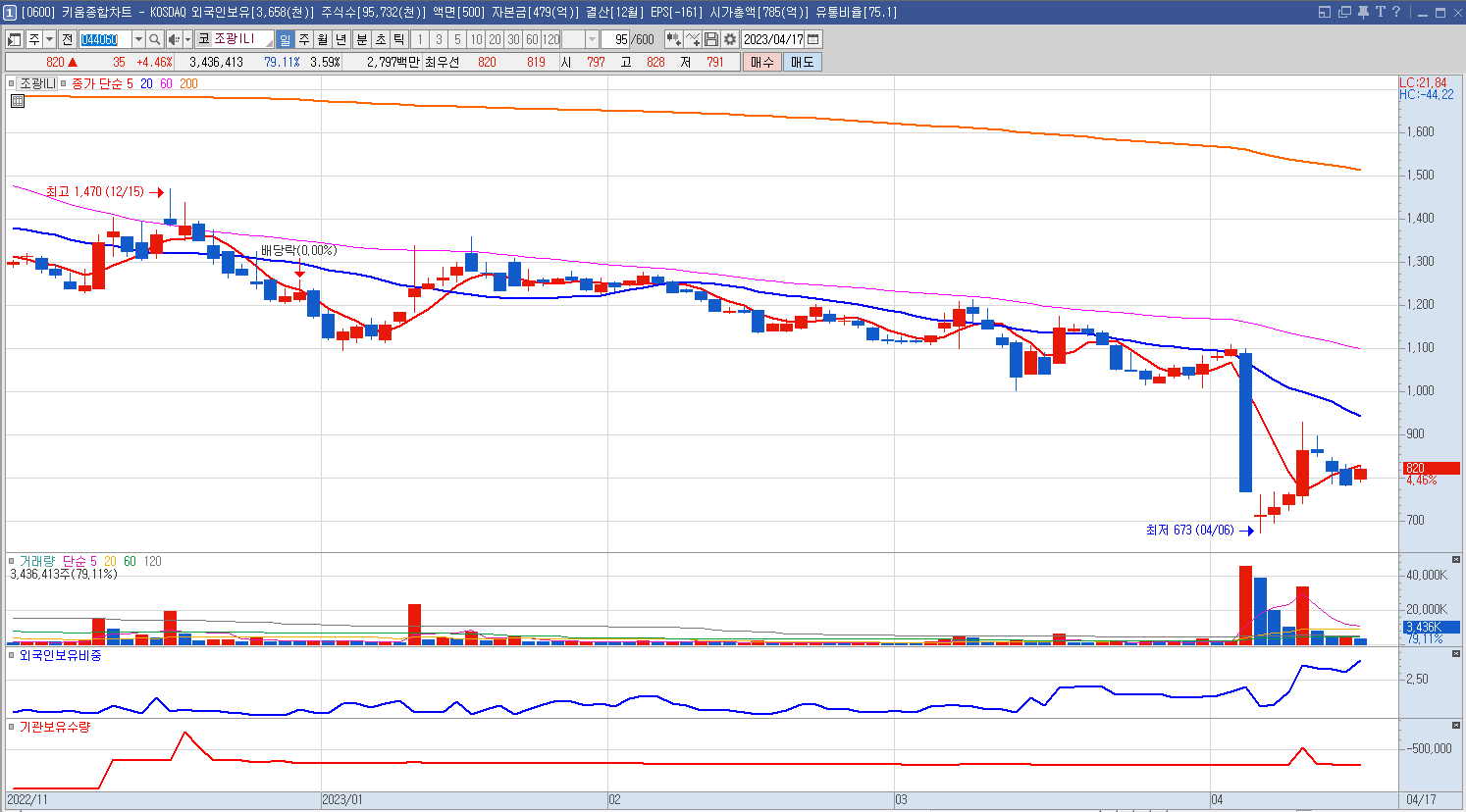Click the screen layout icon in the title bar
This screenshot has width=1466, height=812.
pyautogui.click(x=1325, y=12)
